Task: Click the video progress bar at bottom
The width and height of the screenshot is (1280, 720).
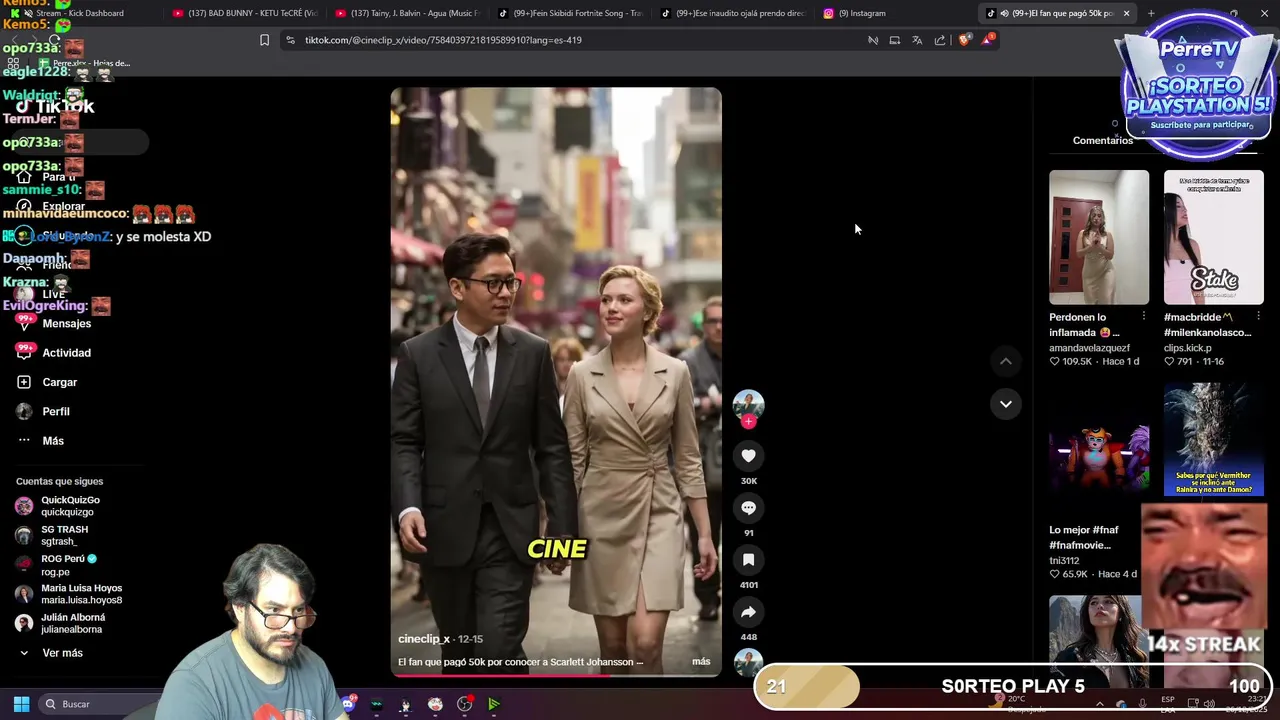Action: coord(556,675)
